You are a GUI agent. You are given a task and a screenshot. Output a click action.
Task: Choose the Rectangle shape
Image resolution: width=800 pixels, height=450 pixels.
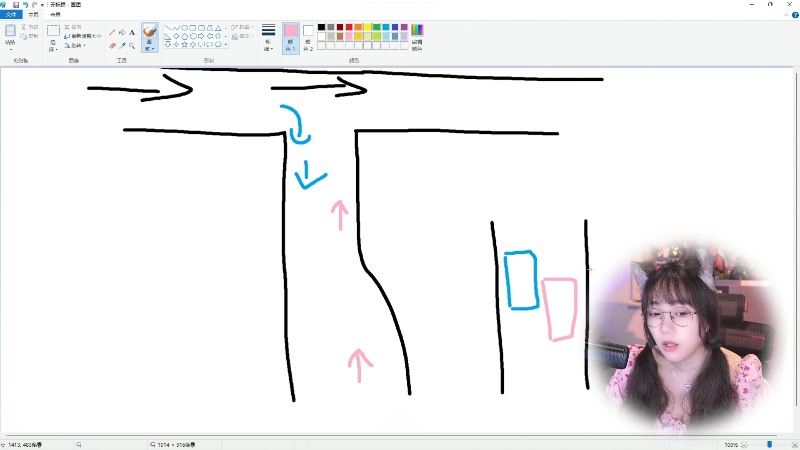(192, 28)
